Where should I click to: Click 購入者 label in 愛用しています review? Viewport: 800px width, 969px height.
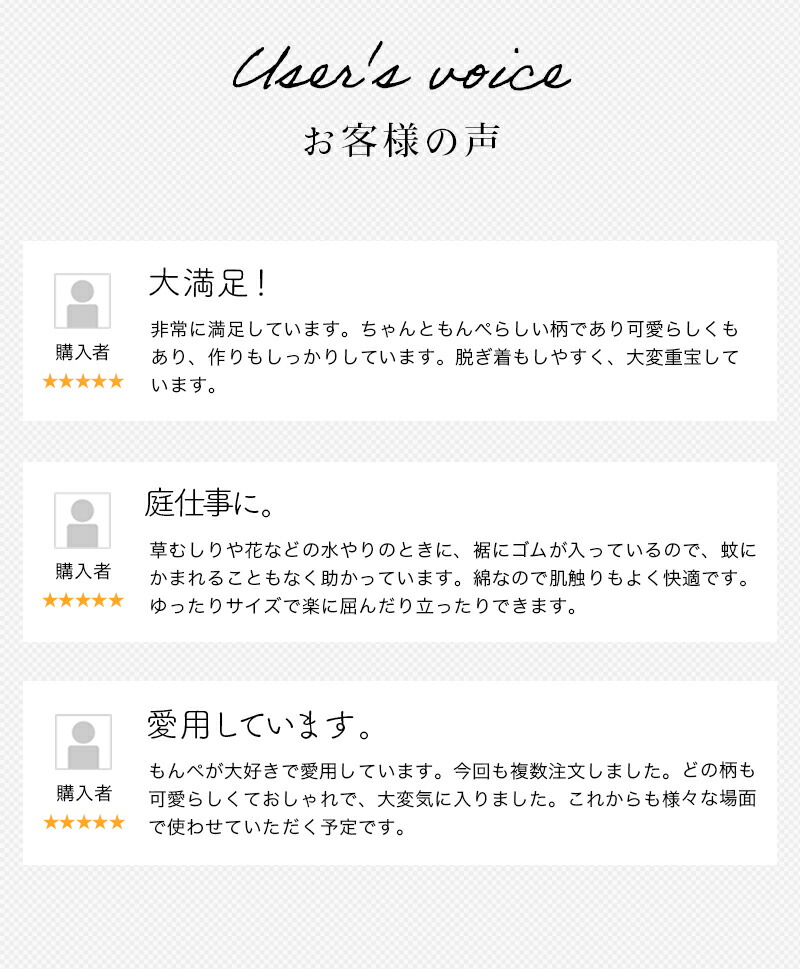tap(84, 793)
